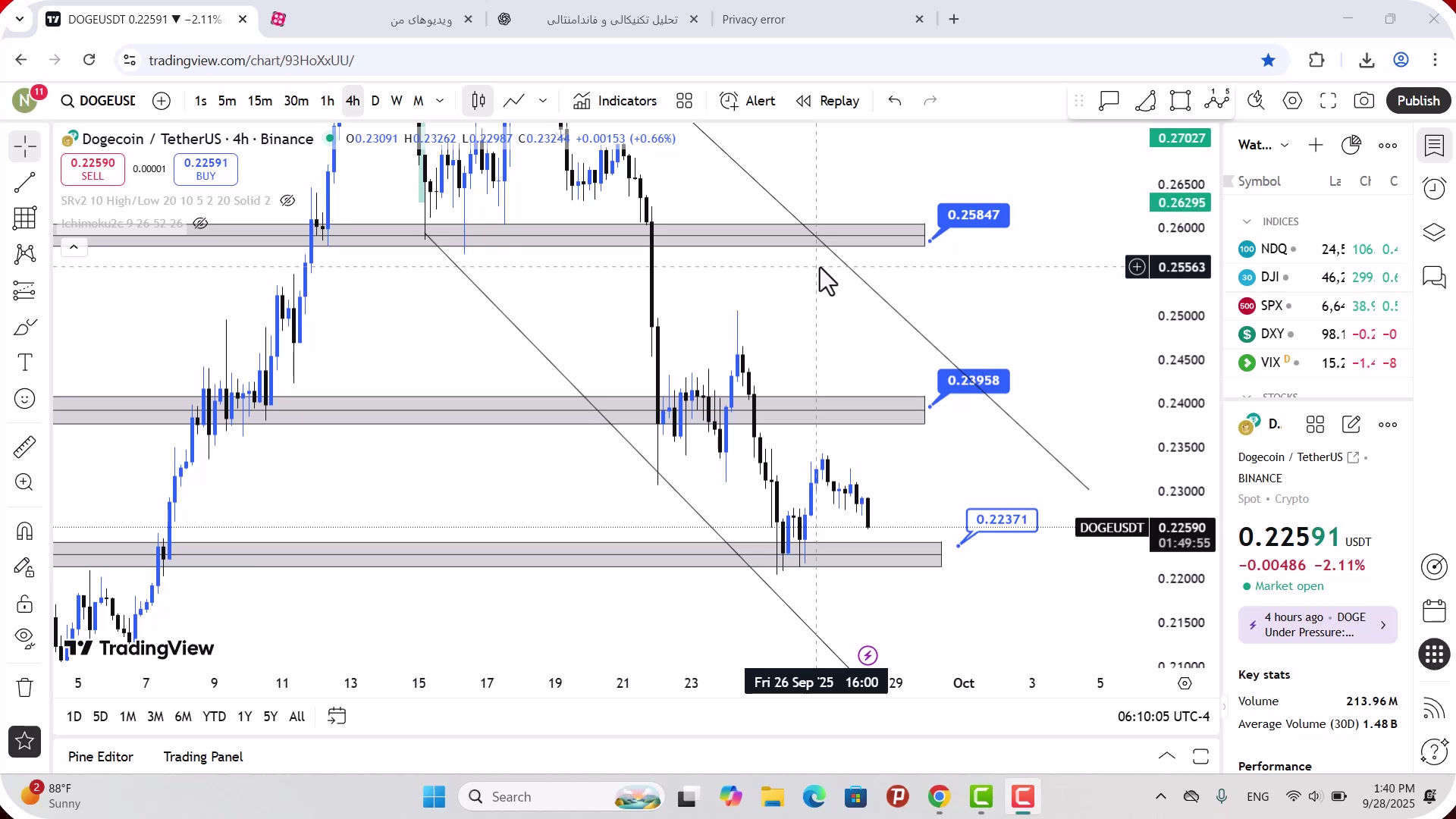Viewport: 1456px width, 819px height.
Task: Collapse the INDICES watchlist section
Action: pyautogui.click(x=1247, y=221)
